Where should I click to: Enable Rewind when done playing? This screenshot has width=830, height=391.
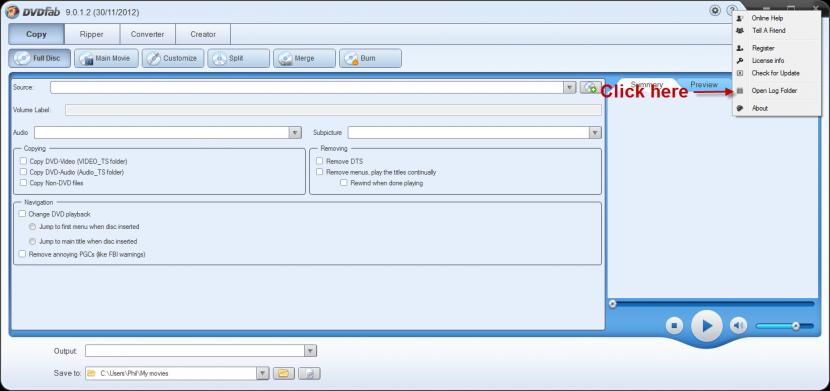(344, 183)
